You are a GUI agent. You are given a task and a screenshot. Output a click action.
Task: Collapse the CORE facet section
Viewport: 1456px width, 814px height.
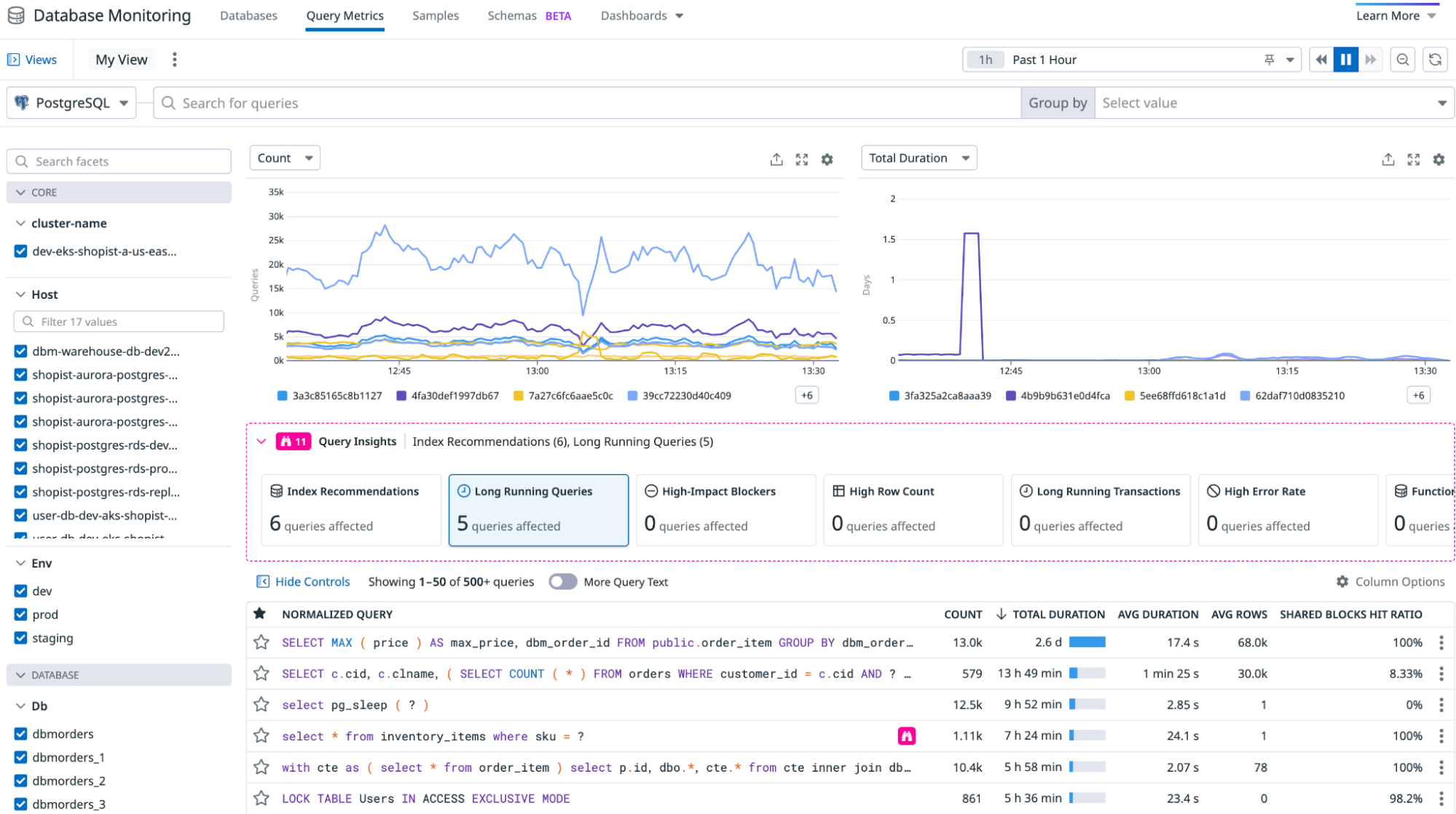coord(20,192)
